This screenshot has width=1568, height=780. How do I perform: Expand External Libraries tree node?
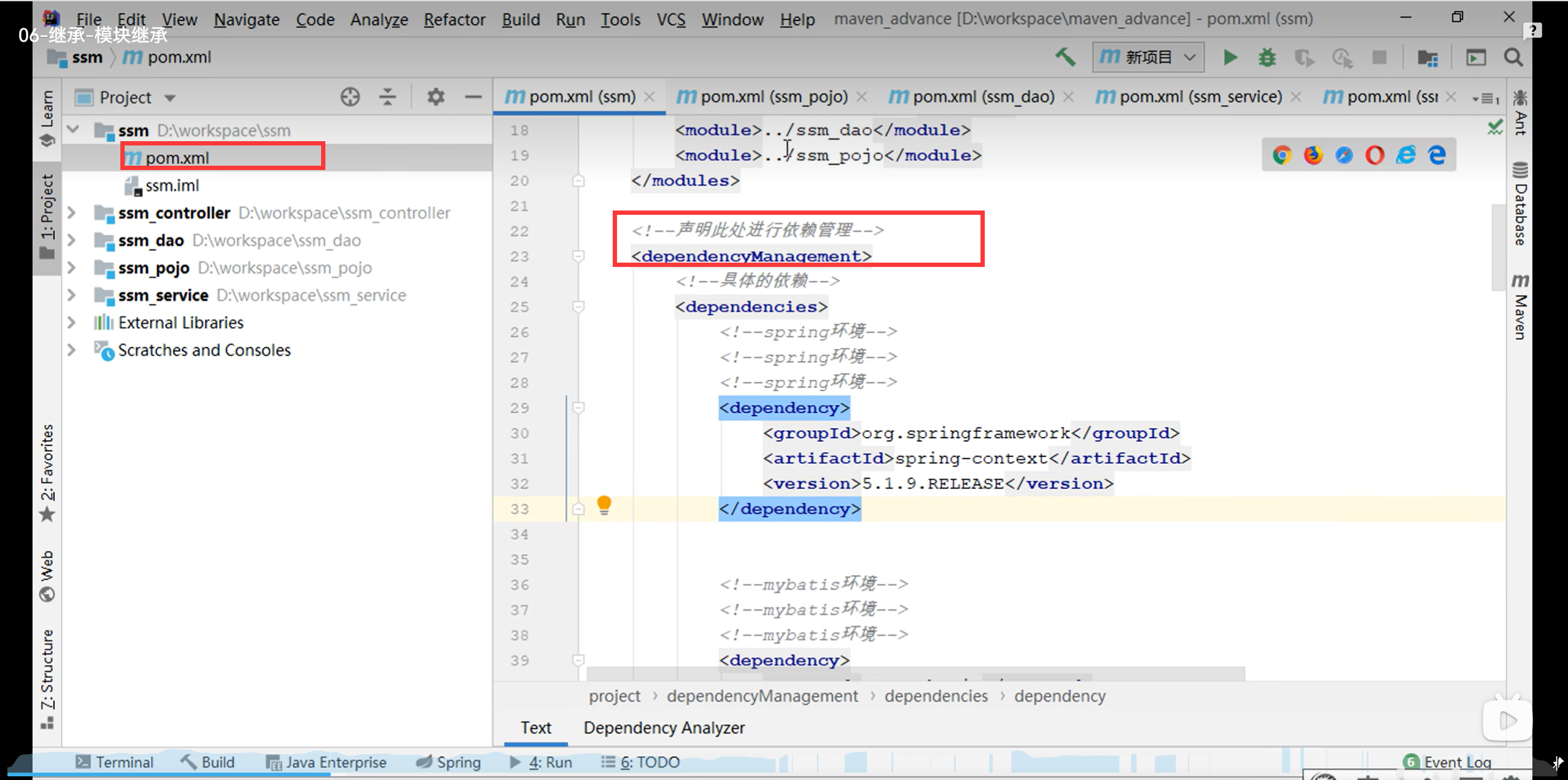[72, 322]
